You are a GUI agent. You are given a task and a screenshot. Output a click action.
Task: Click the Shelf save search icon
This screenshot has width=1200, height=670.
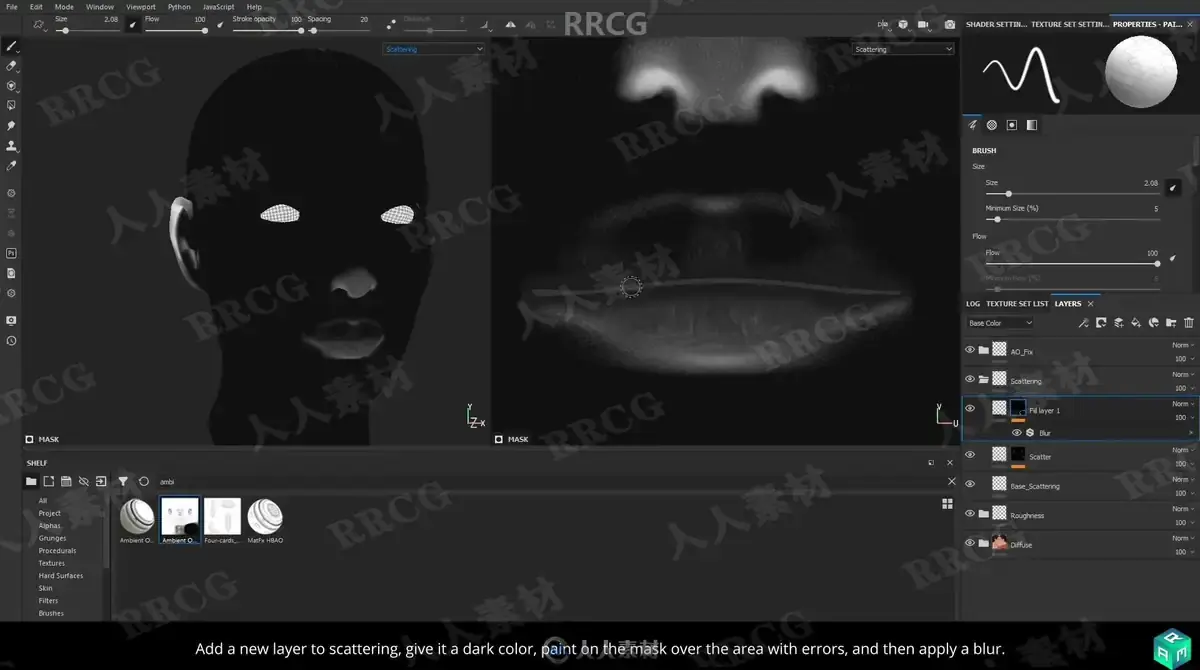(x=66, y=481)
